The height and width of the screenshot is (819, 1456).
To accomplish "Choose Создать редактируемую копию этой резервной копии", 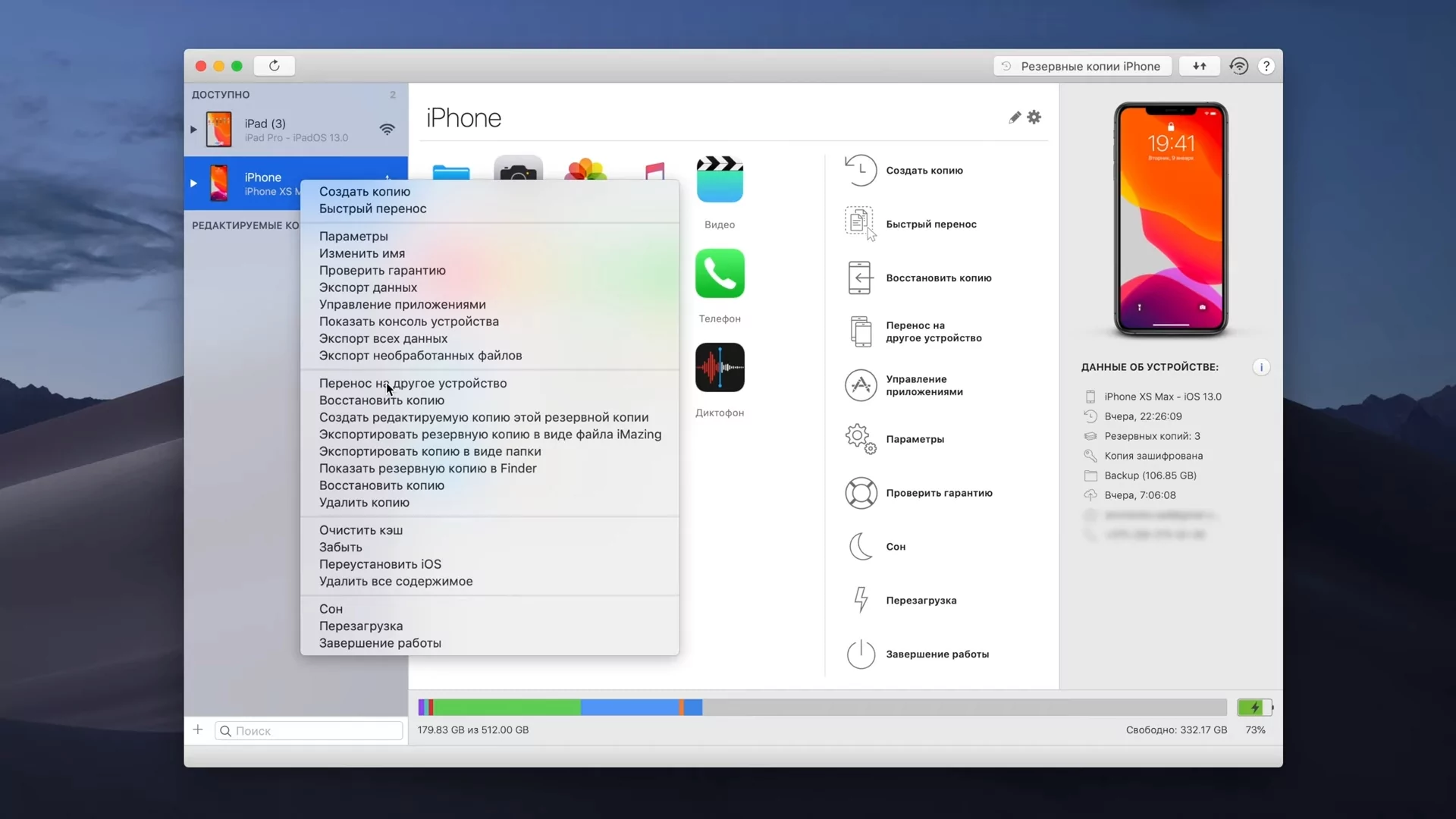I will point(490,418).
